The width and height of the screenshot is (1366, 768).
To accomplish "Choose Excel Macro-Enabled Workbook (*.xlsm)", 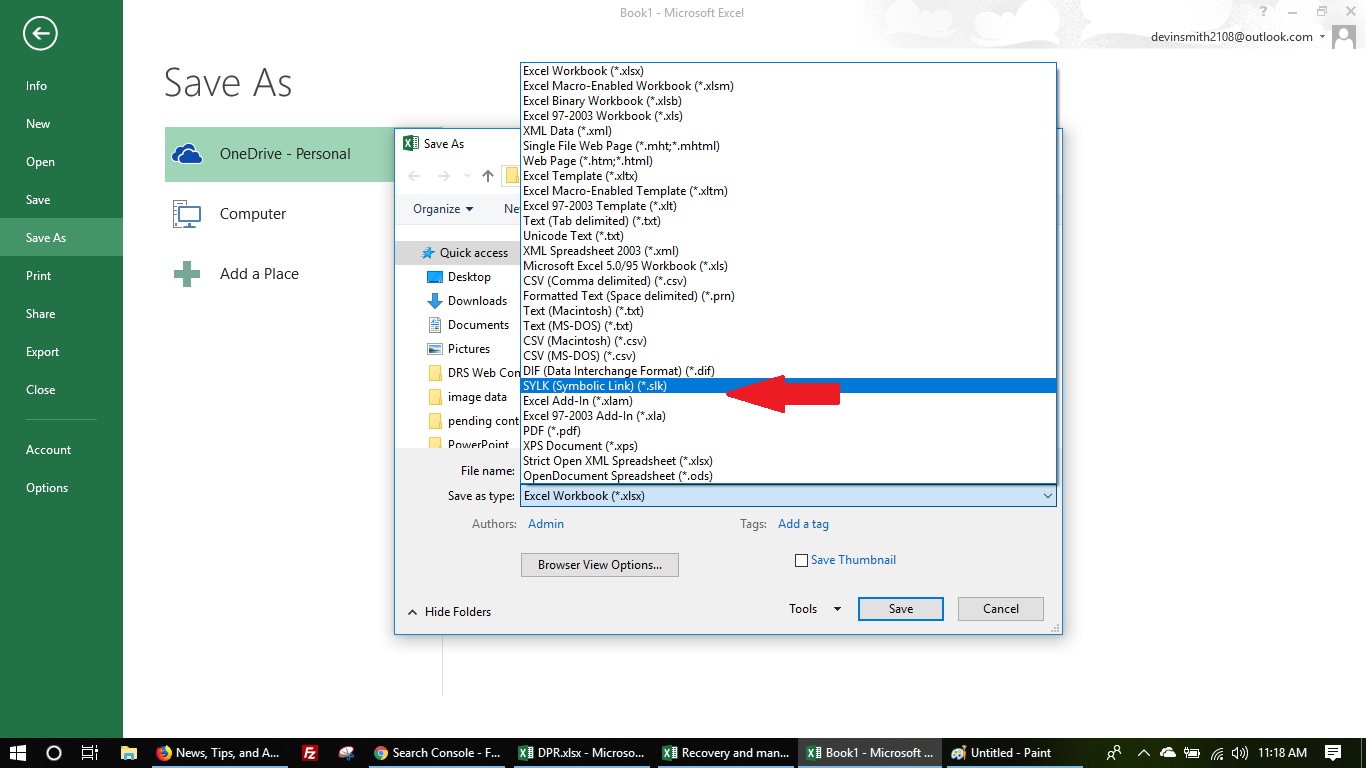I will (x=788, y=86).
